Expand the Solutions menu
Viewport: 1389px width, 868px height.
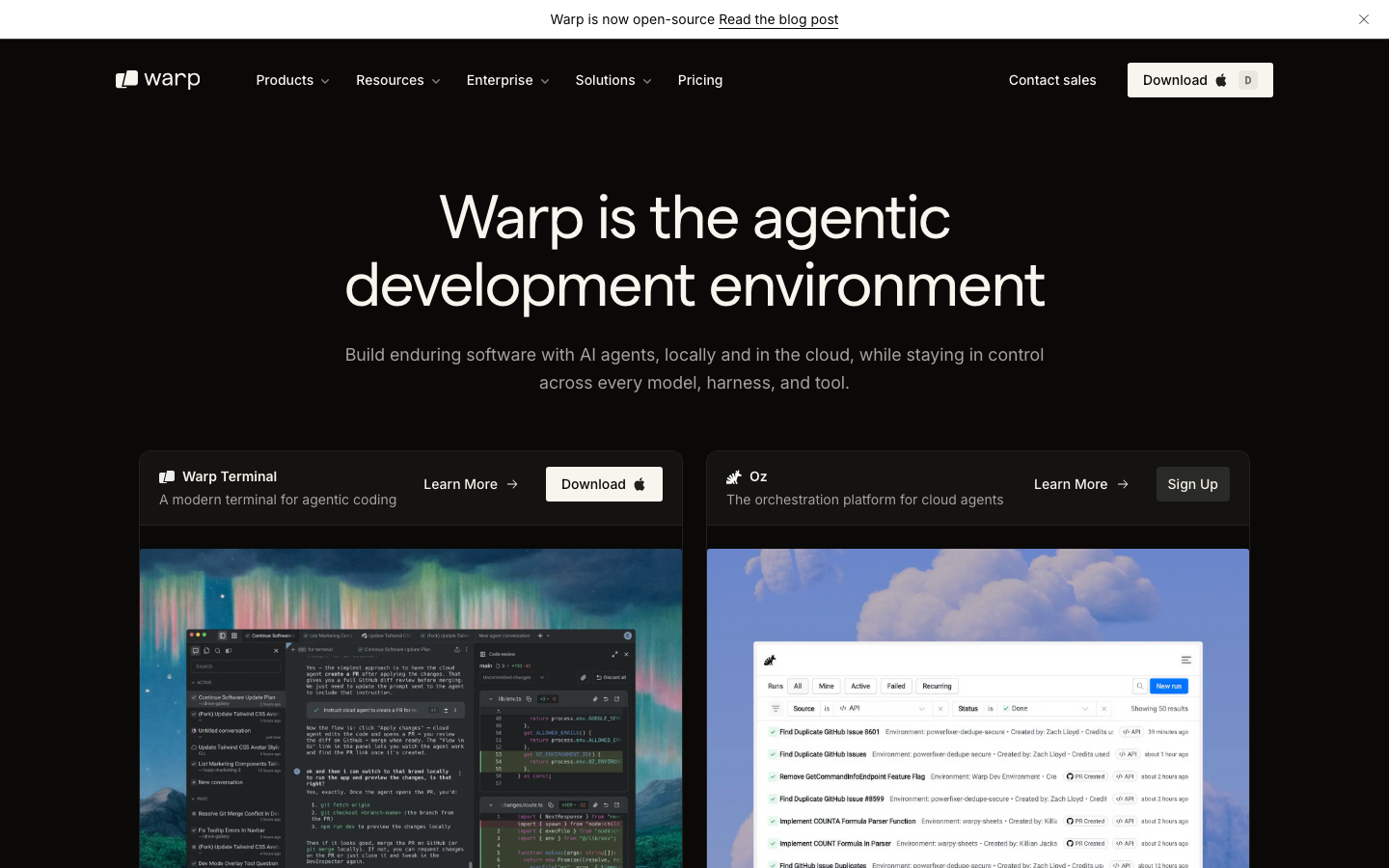coord(613,80)
